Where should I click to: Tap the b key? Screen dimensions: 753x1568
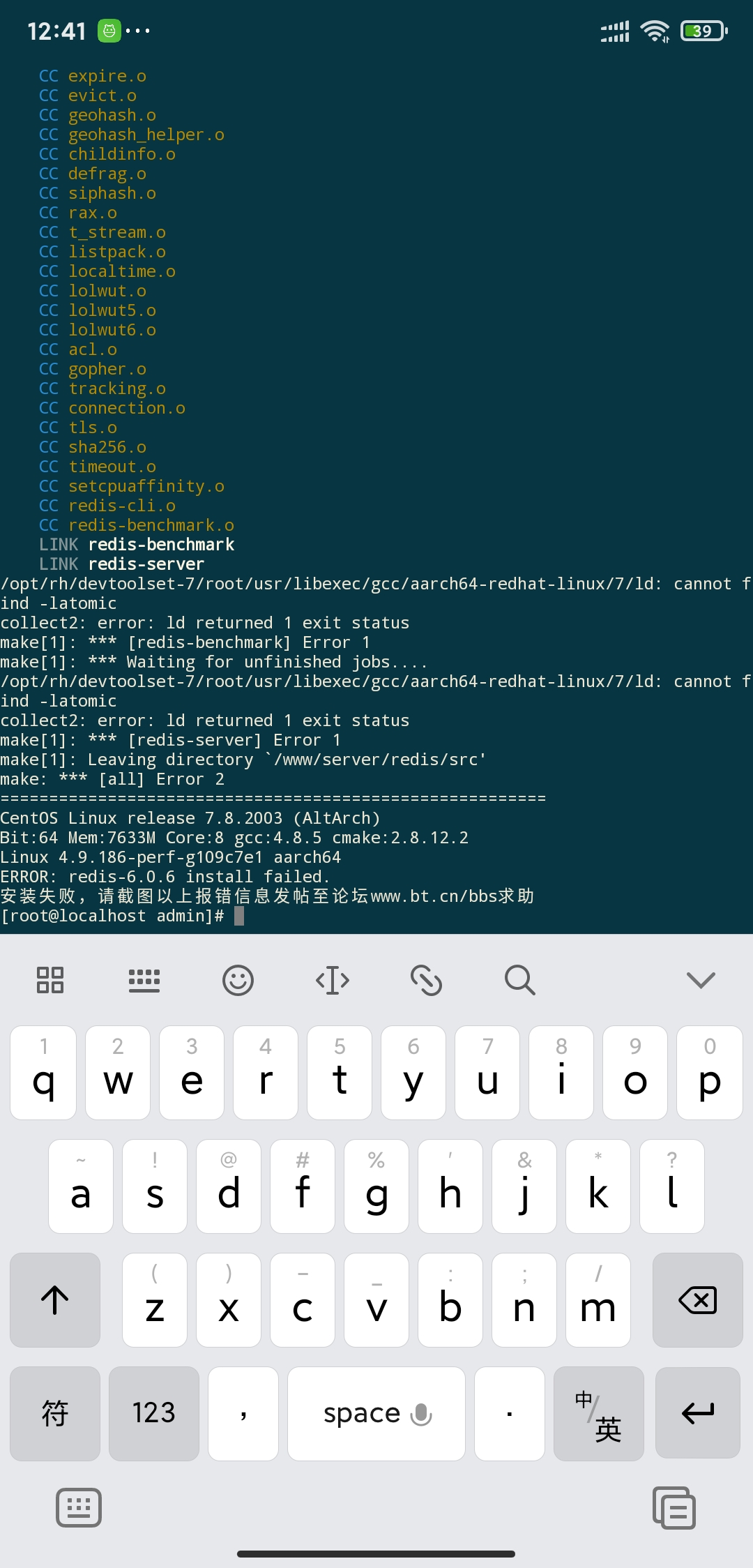(x=450, y=1300)
